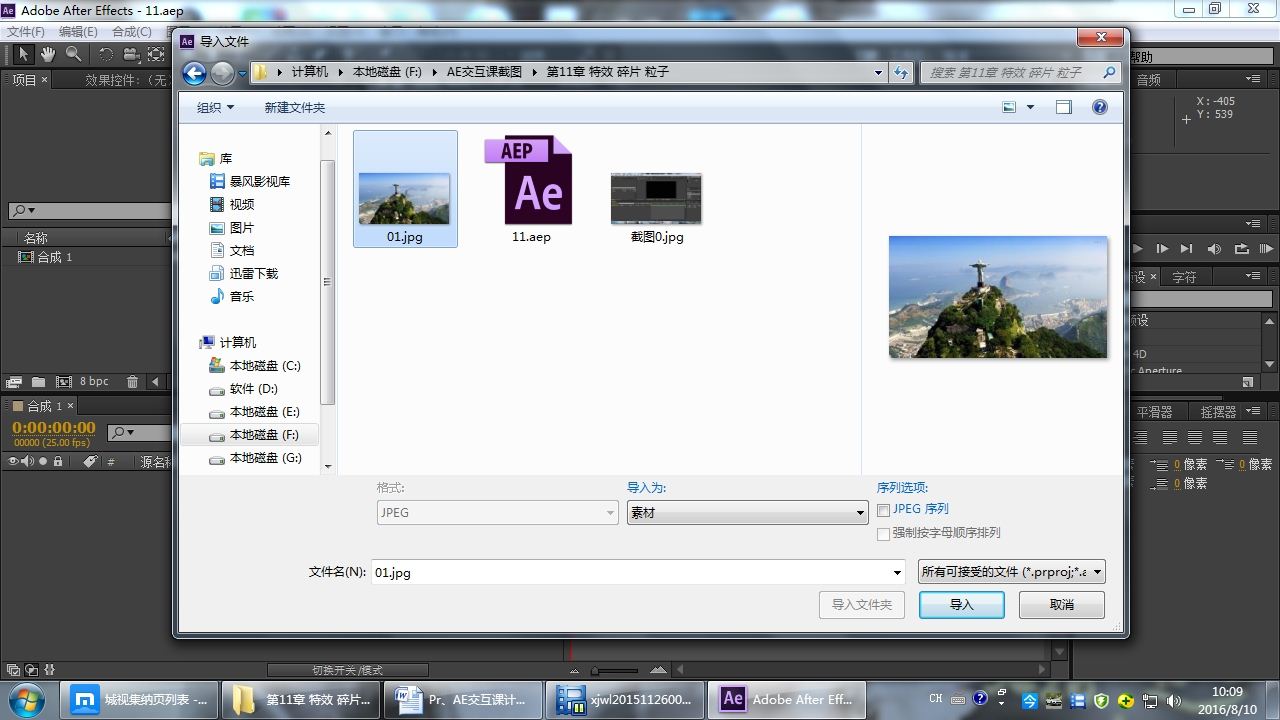The height and width of the screenshot is (720, 1280).
Task: Open the view options dropdown arrow
Action: (1030, 107)
